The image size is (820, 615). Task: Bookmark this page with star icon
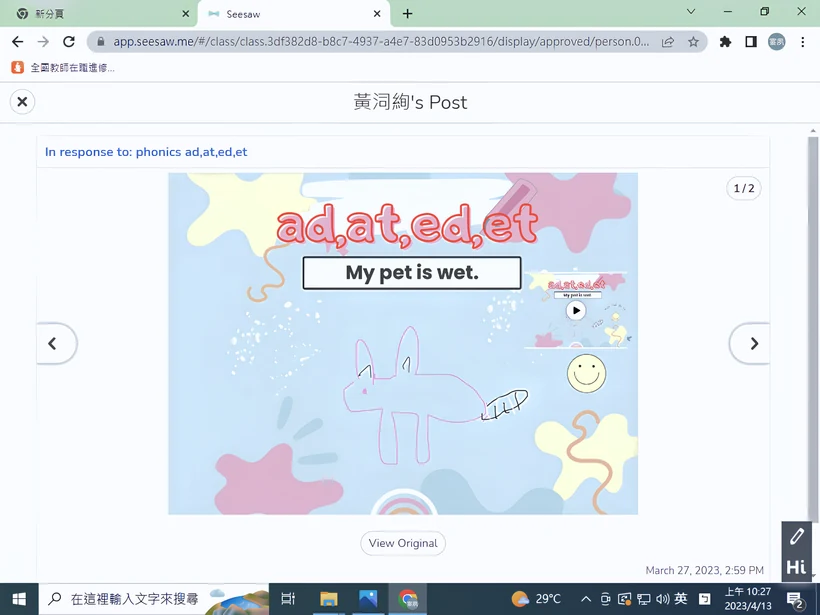(x=693, y=42)
